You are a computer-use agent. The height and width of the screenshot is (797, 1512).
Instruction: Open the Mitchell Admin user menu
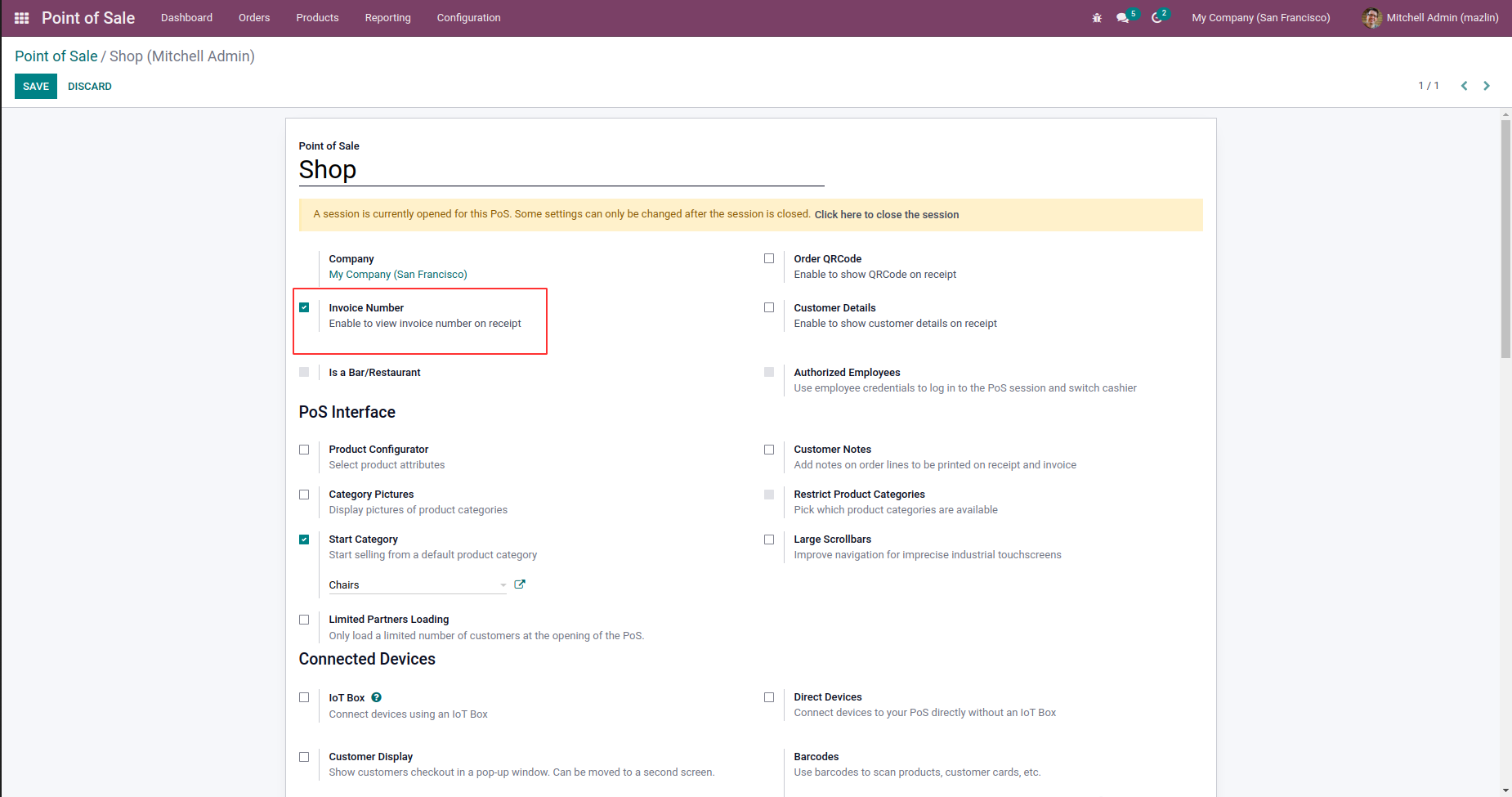(1430, 18)
